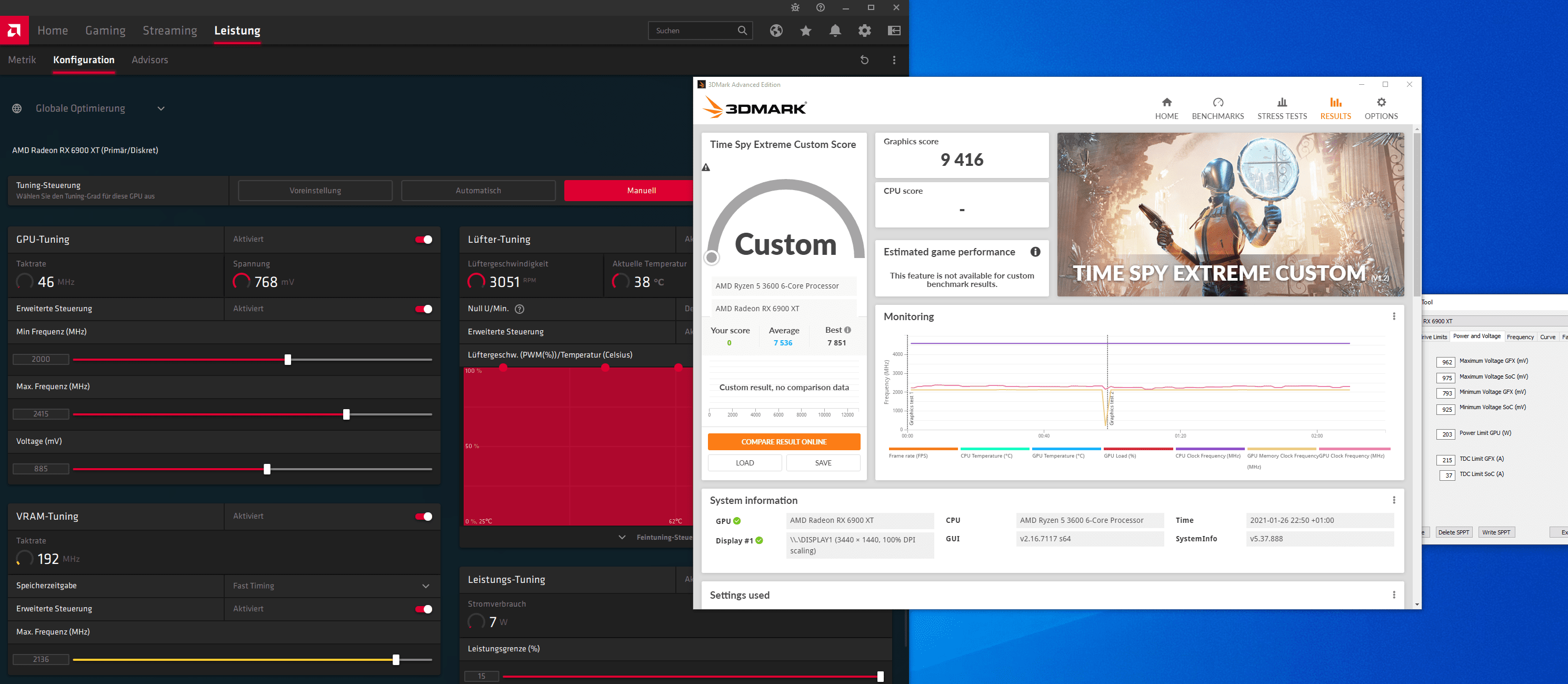
Task: Click Voreinstellung tuning button
Action: tap(315, 191)
